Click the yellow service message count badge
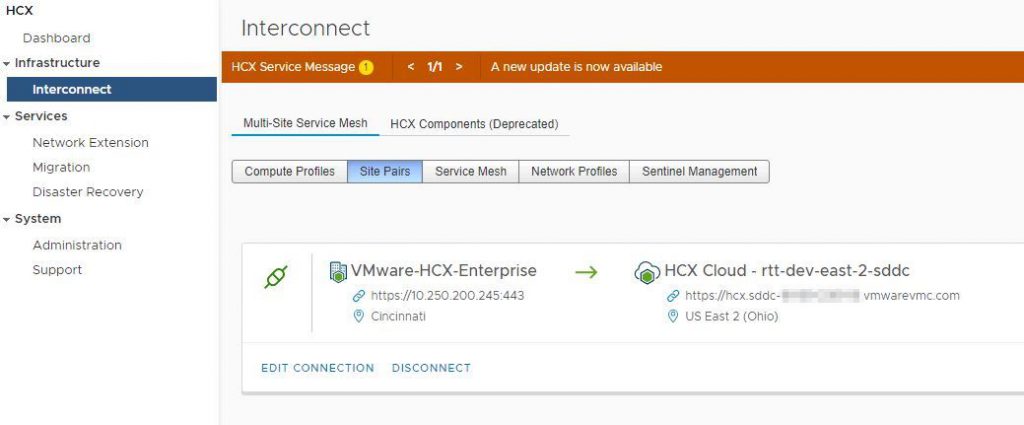The width and height of the screenshot is (1024, 425). 366,67
